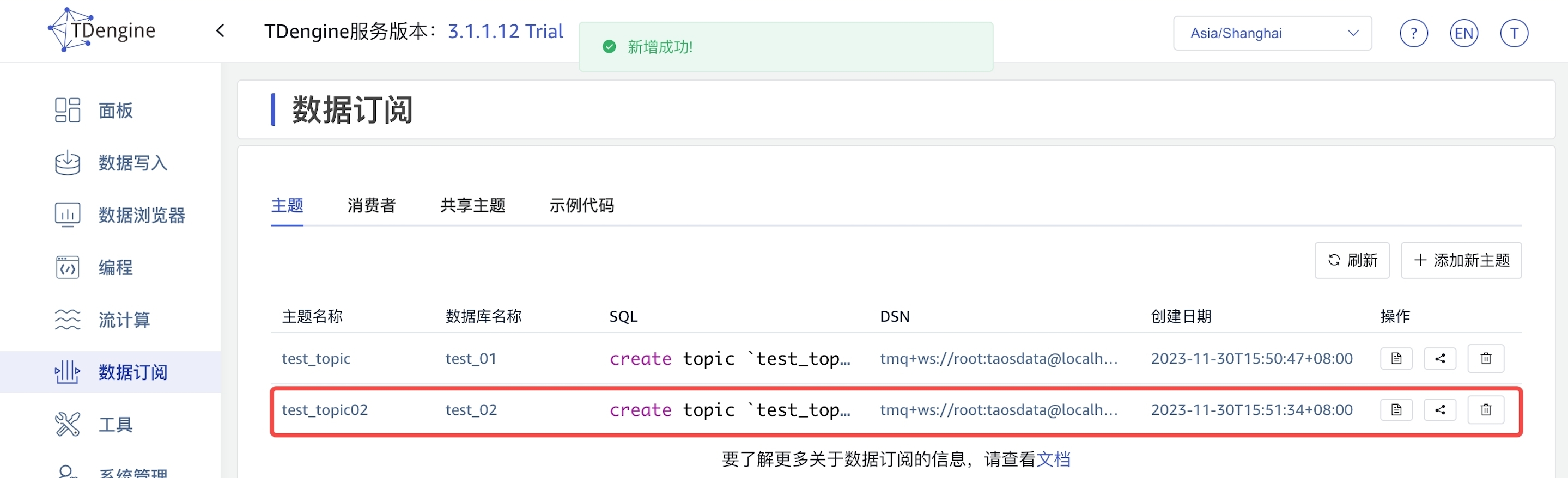Open 流计算 stream computing page
Viewport: 1568px width, 478px height.
coord(124,320)
